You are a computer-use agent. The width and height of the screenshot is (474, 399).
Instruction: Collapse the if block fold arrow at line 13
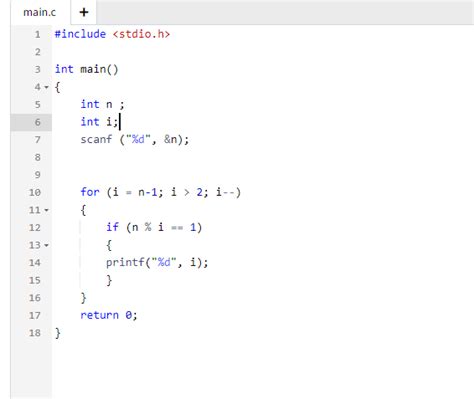[47, 245]
